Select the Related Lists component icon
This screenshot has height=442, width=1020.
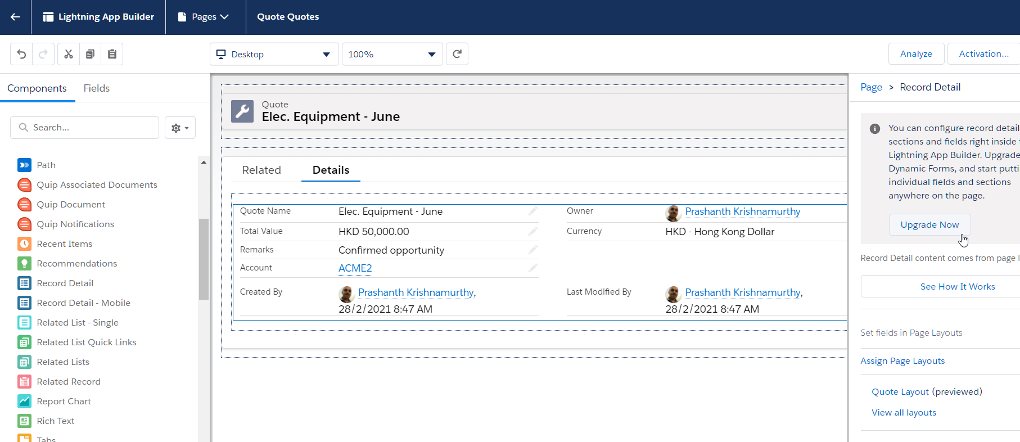pyautogui.click(x=24, y=362)
